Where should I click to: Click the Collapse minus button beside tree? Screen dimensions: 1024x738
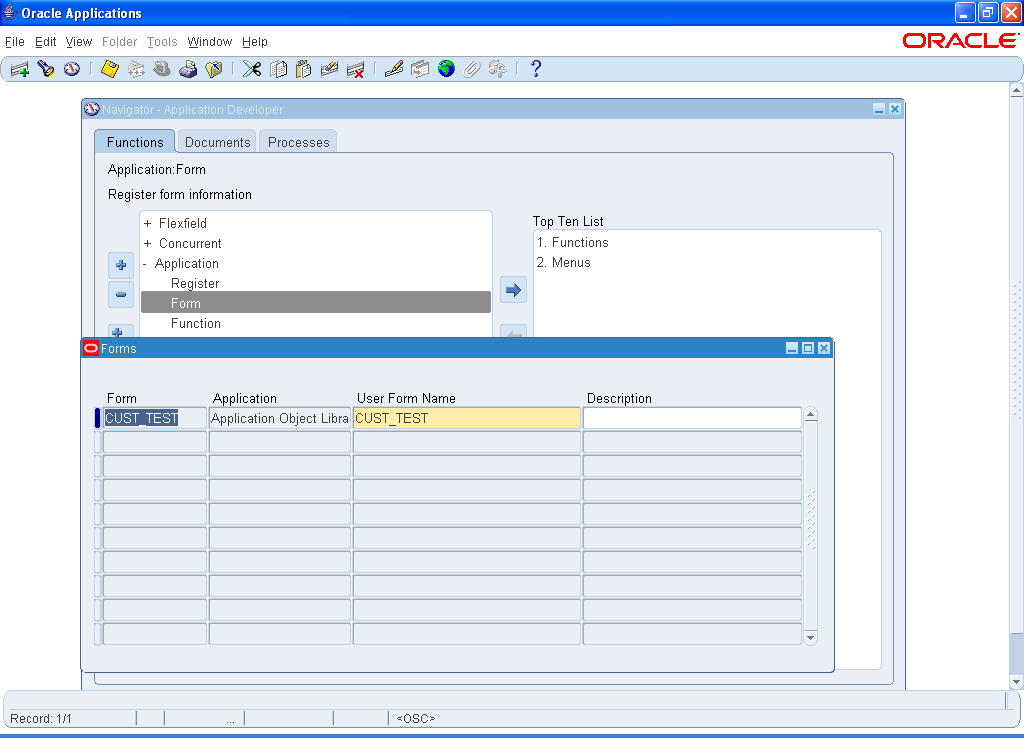click(121, 295)
